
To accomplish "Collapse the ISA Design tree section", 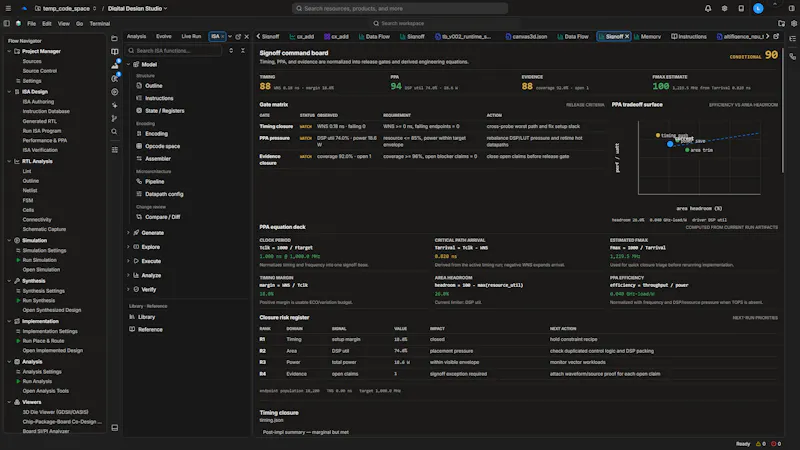I will tap(9, 92).
